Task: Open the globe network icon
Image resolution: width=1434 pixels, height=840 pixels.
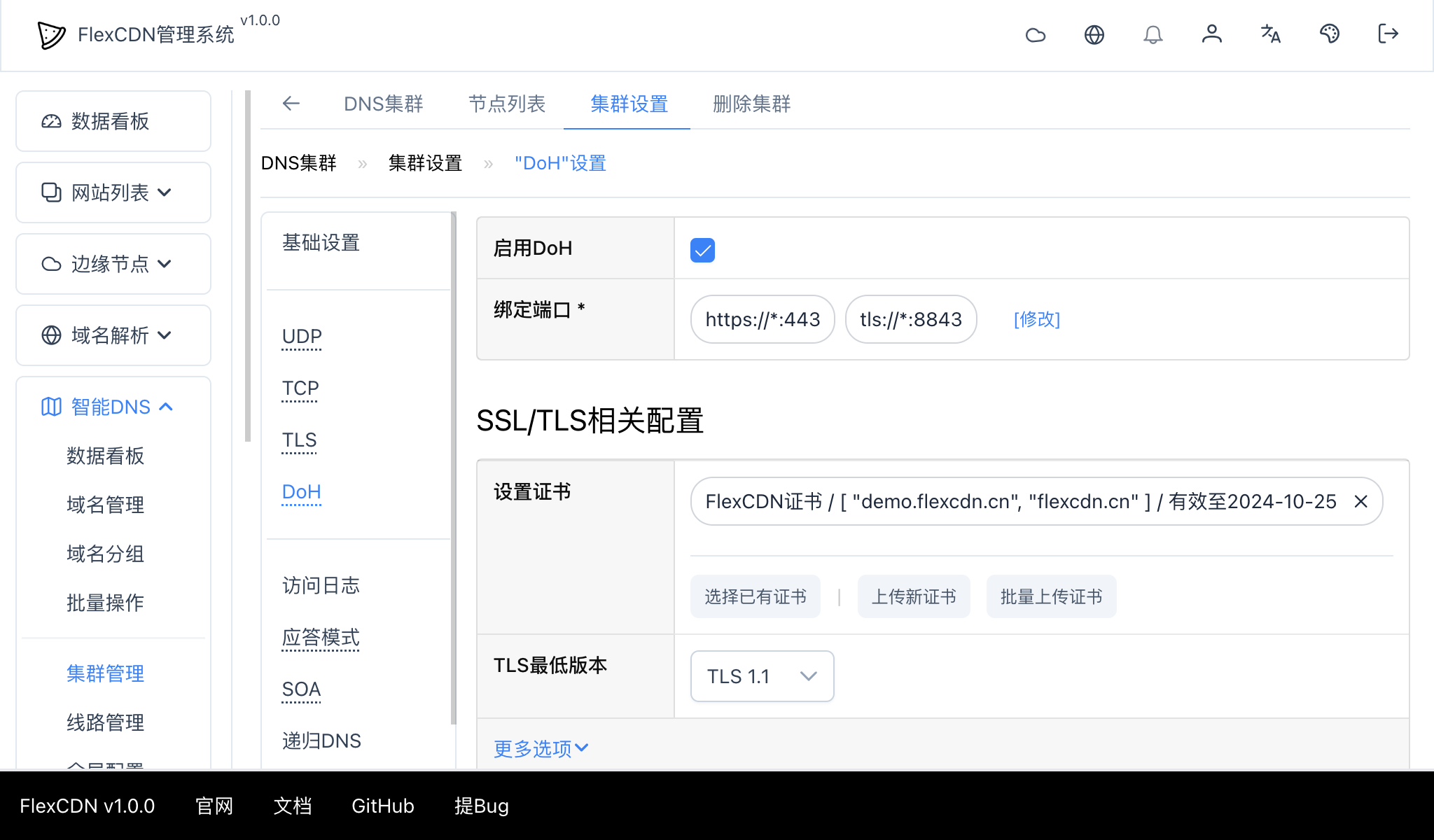Action: click(x=1094, y=34)
